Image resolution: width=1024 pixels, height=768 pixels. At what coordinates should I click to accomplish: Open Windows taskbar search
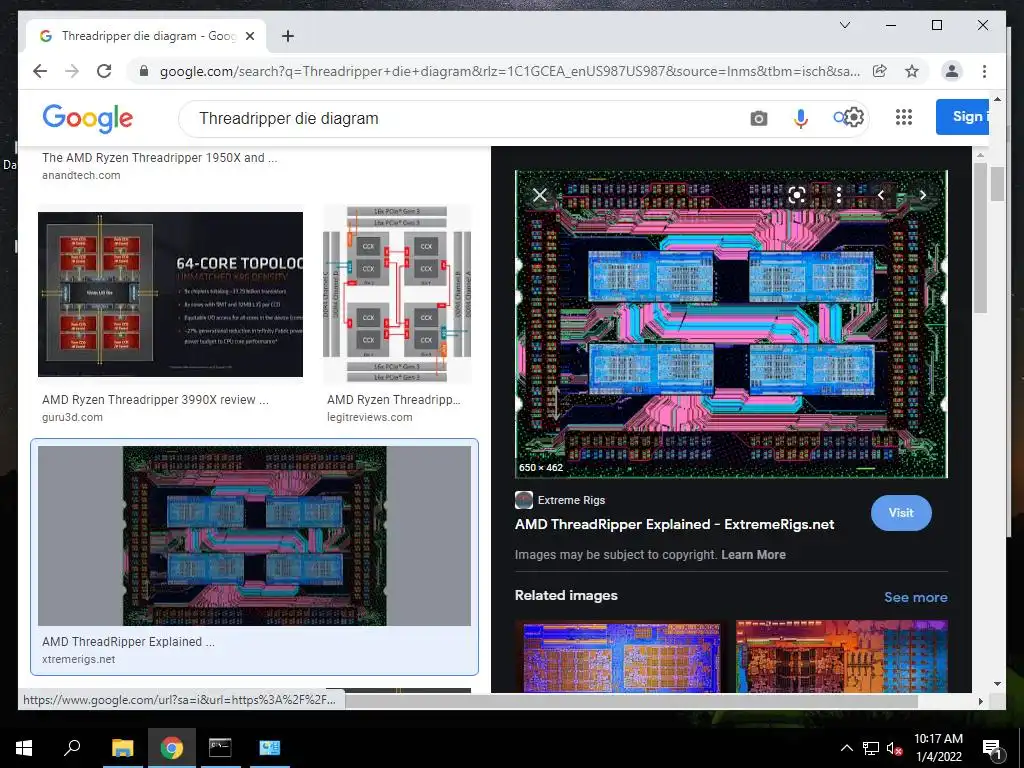[x=72, y=746]
